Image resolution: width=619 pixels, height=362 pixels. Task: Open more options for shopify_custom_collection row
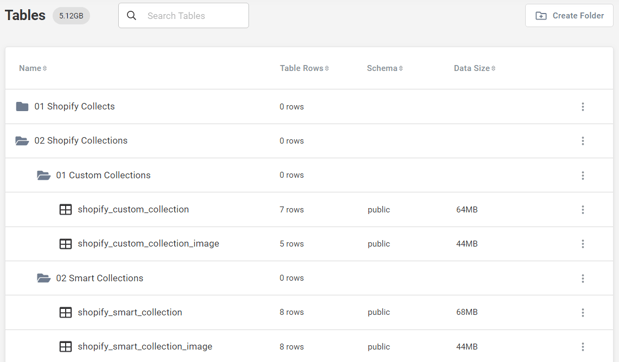click(583, 210)
